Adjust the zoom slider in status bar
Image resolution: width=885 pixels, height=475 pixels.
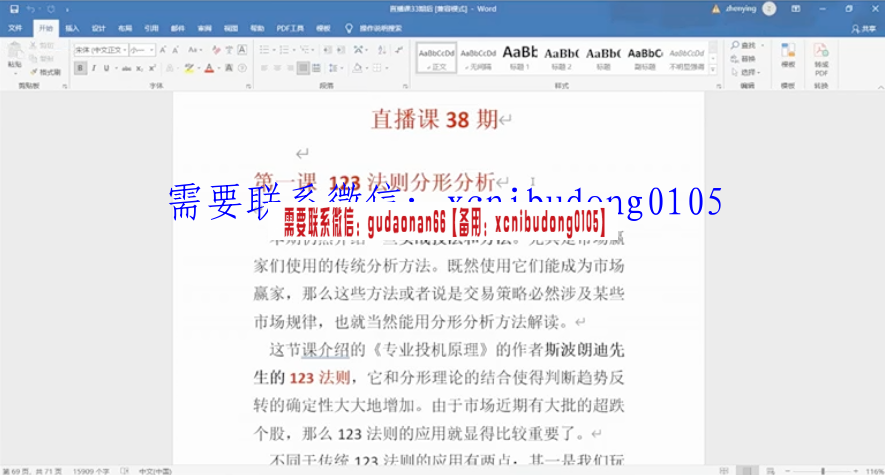point(823,470)
